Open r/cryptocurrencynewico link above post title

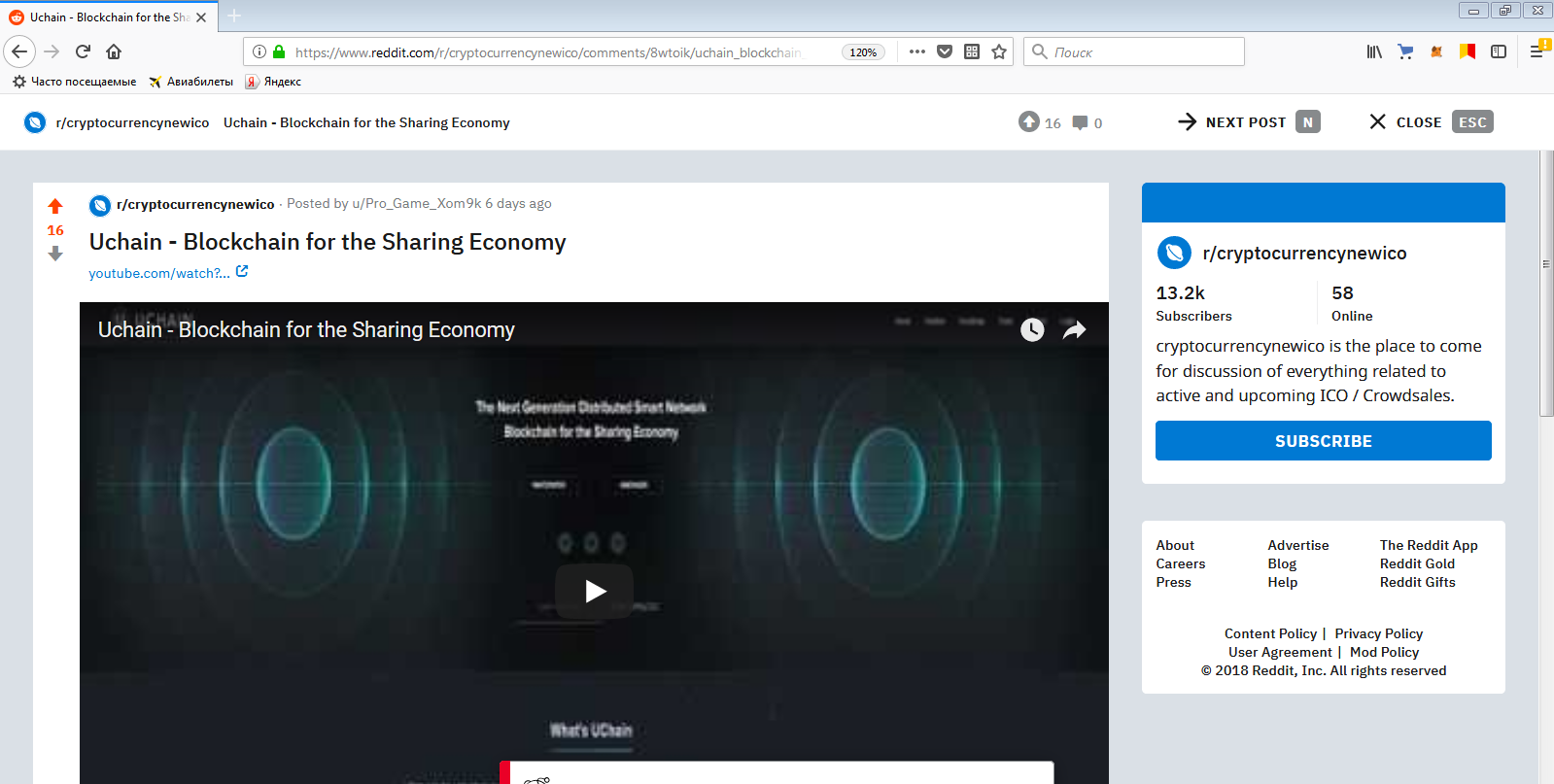point(195,204)
